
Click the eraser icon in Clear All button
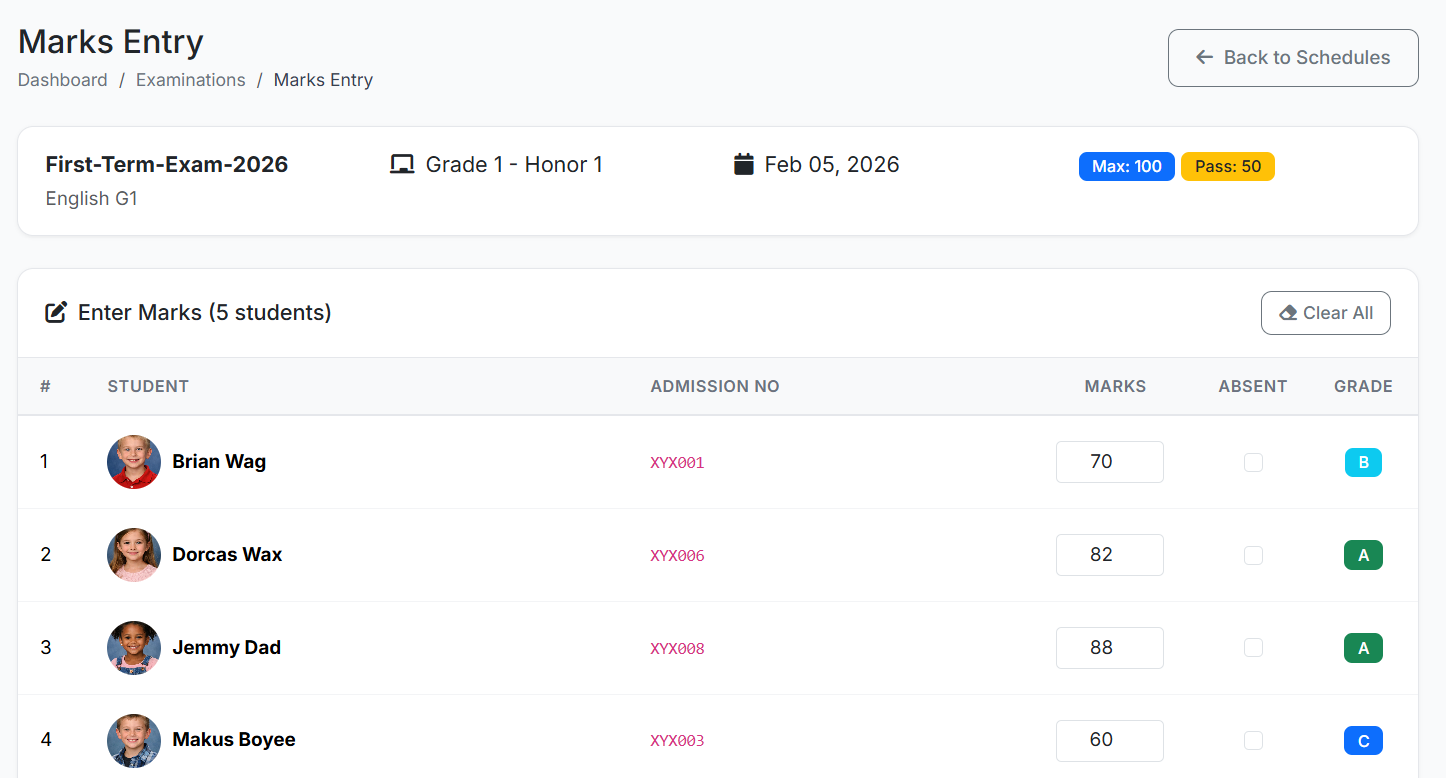pyautogui.click(x=1288, y=313)
